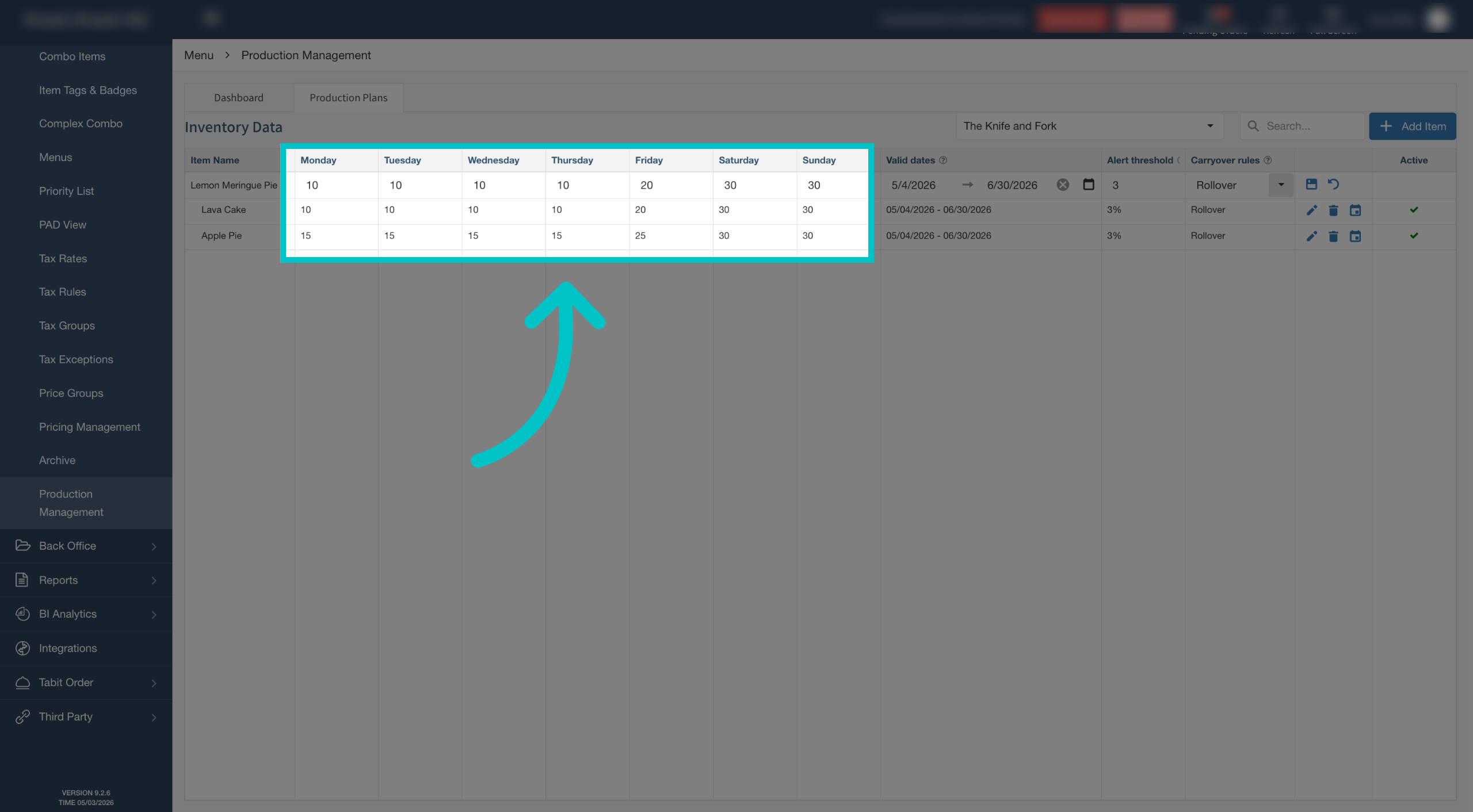Open Item Tags & Badges
This screenshot has width=1473, height=812.
point(88,90)
